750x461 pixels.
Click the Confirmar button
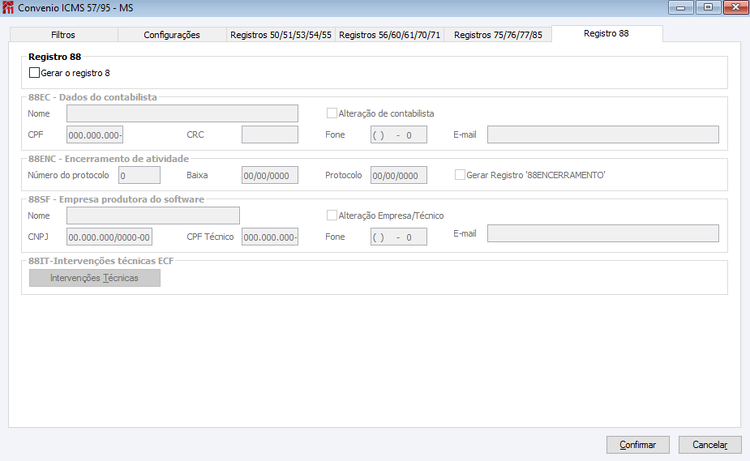pos(638,445)
